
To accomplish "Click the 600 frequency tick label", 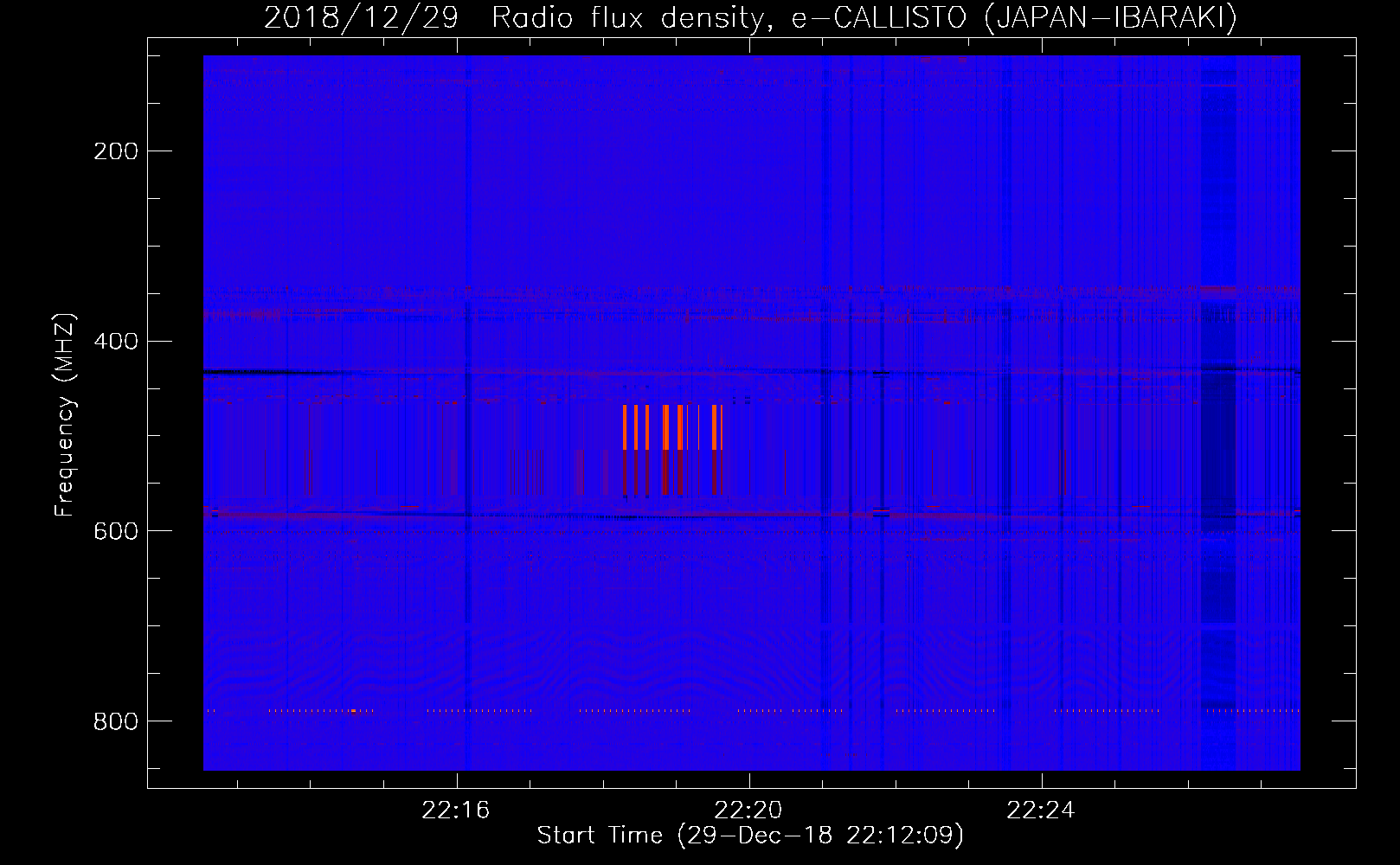I will [116, 531].
